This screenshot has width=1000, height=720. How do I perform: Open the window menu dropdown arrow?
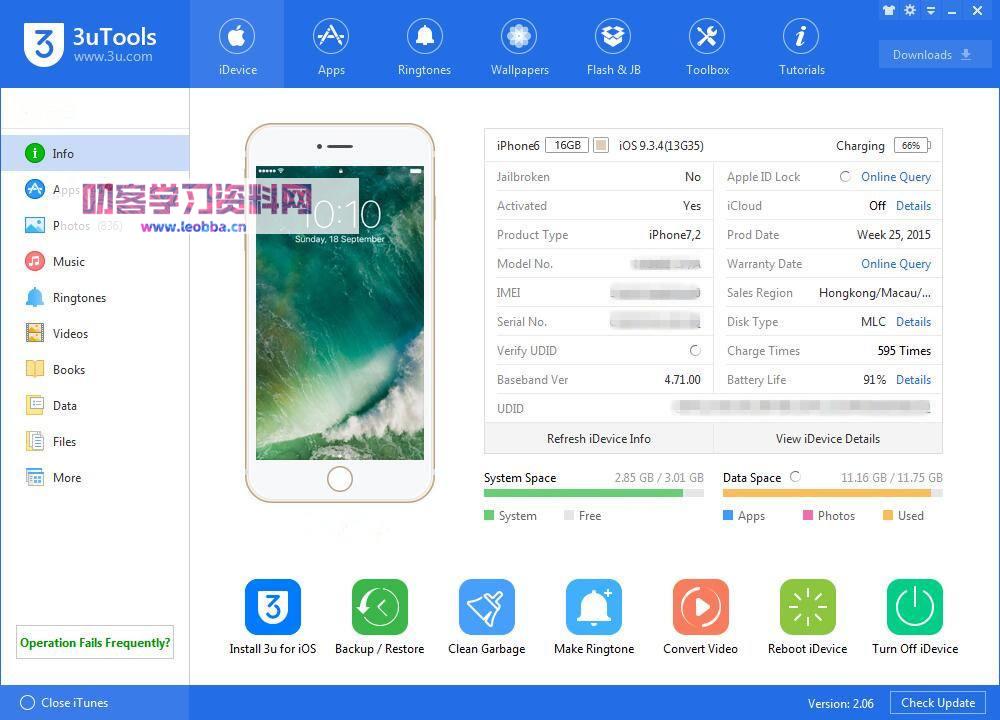point(932,11)
